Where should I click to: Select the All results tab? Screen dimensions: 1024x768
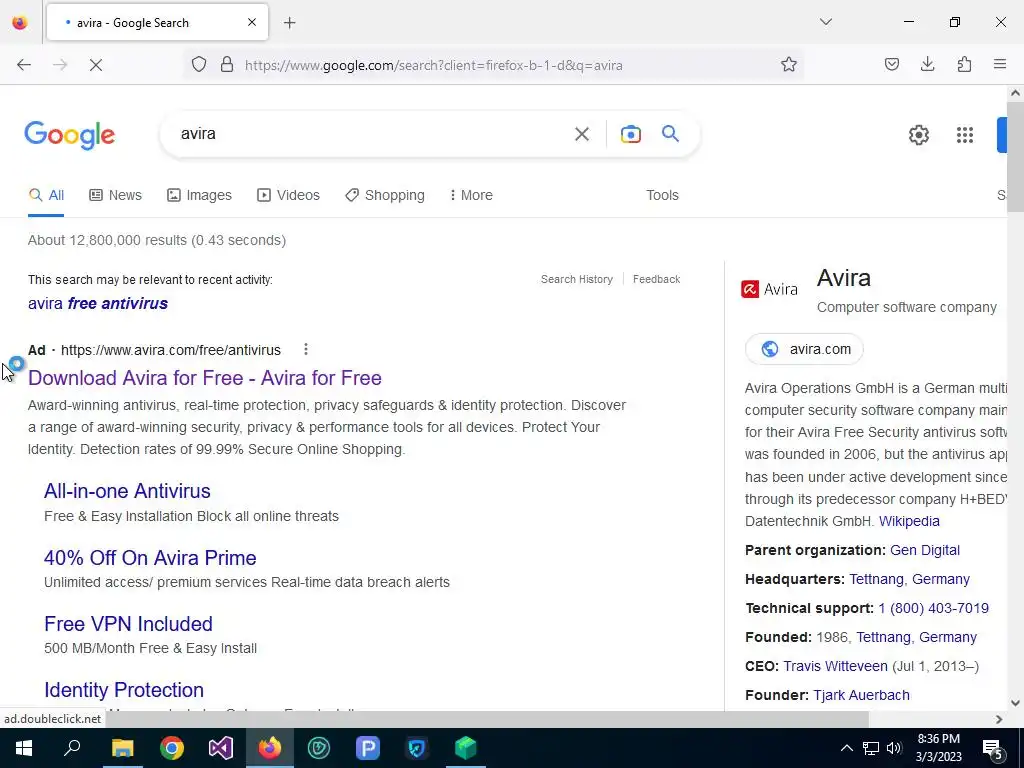(x=46, y=195)
